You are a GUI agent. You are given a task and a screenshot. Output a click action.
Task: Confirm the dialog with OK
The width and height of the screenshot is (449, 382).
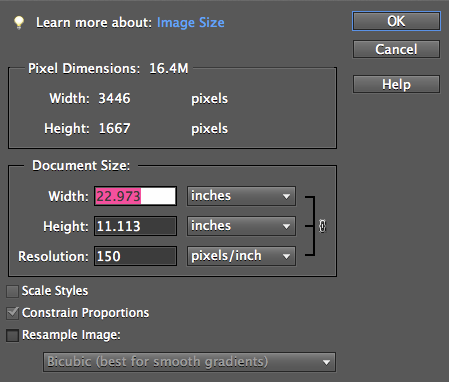[x=396, y=21]
